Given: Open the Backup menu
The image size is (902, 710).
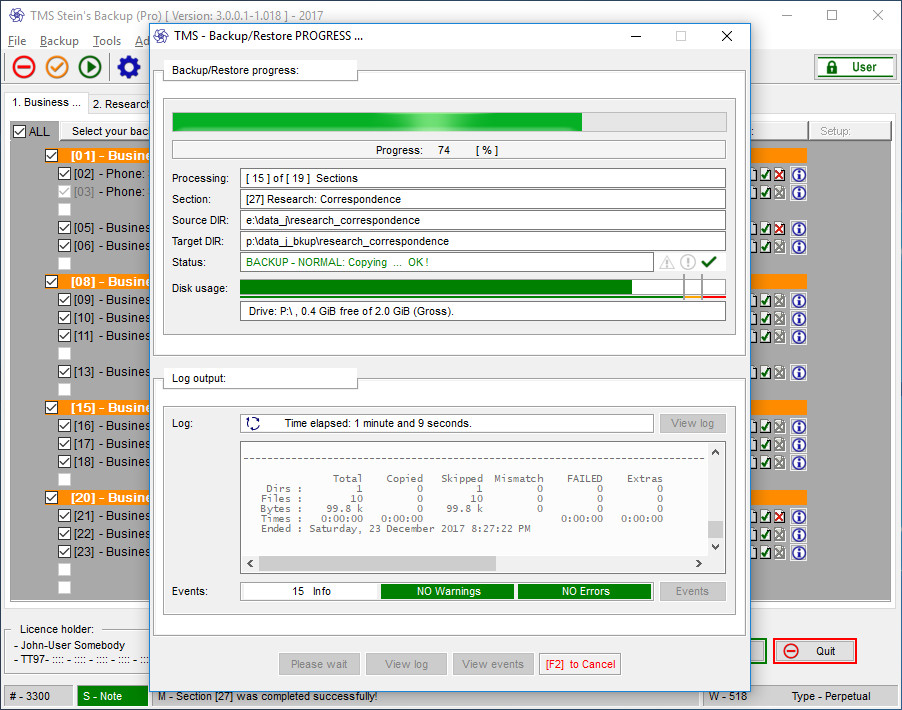Looking at the screenshot, I should (59, 41).
